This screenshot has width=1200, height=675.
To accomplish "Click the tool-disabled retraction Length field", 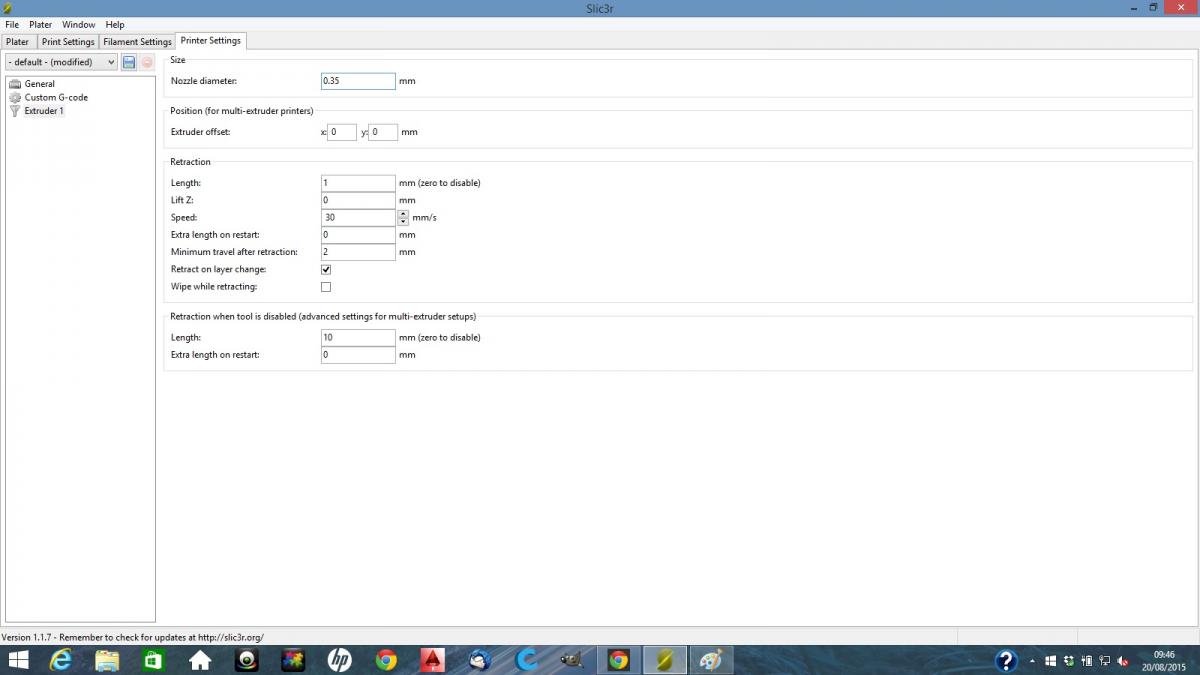I will click(x=358, y=338).
